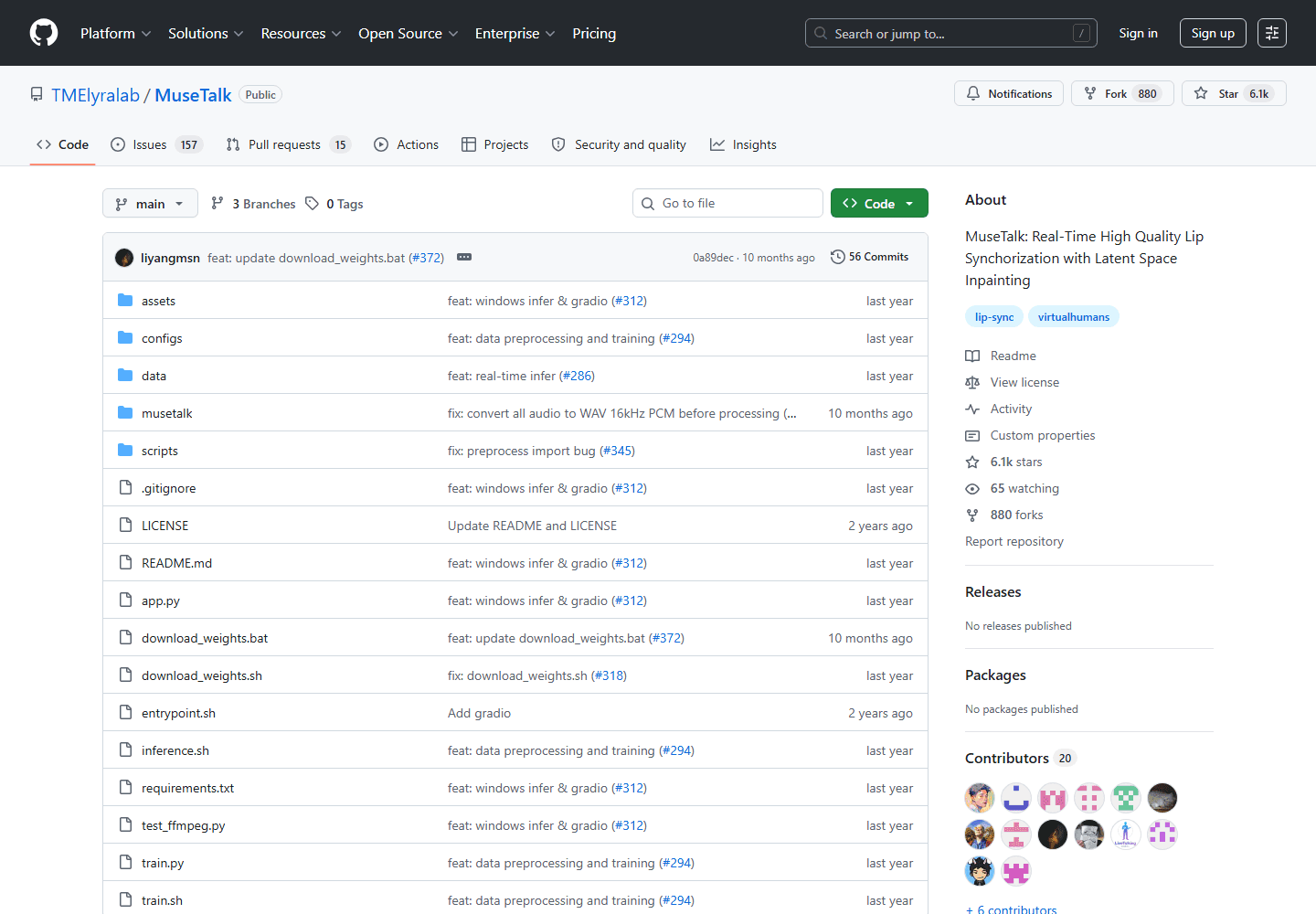
Task: View the 56 Commits history
Action: [869, 257]
